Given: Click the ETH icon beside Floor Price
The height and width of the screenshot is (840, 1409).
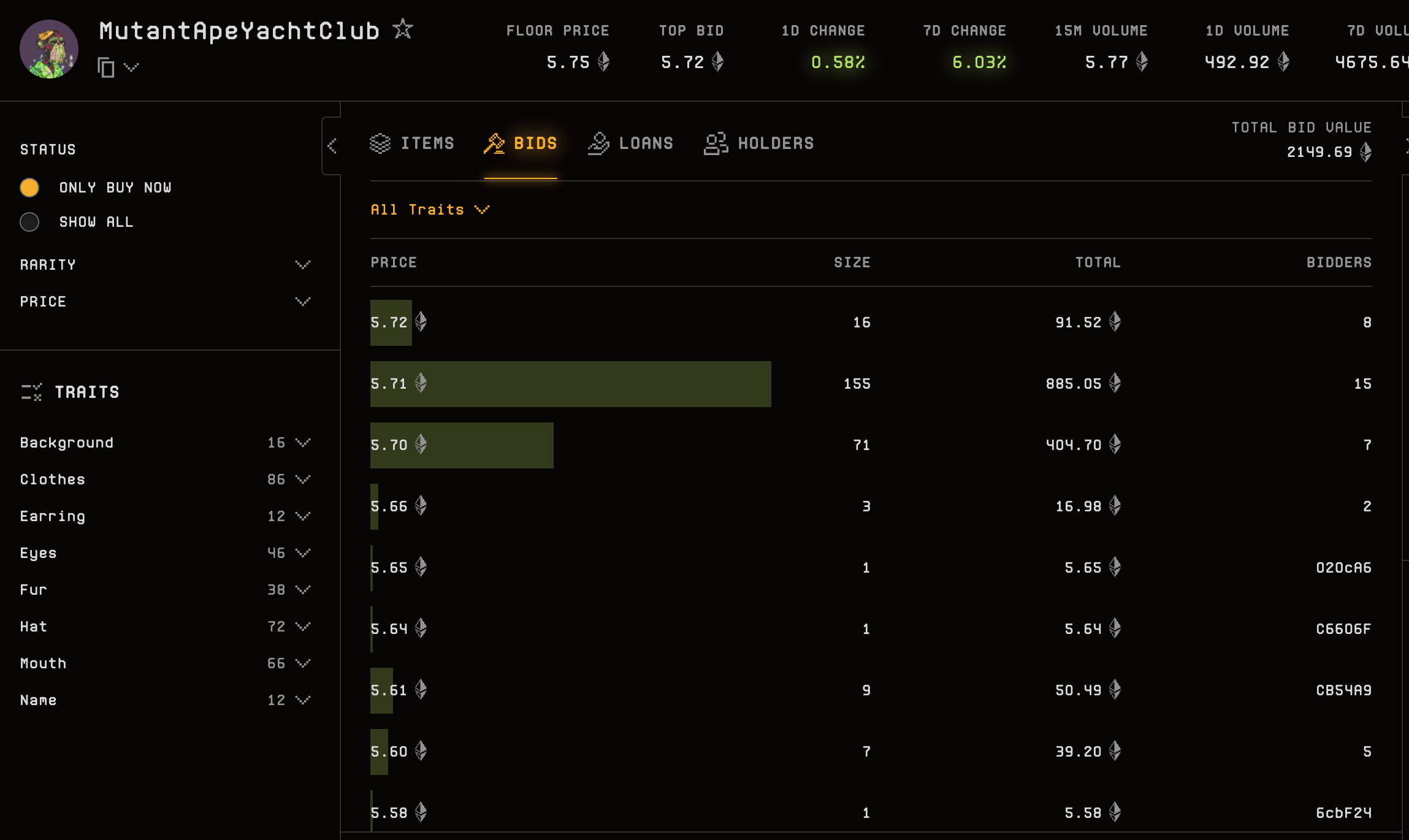Looking at the screenshot, I should [x=605, y=61].
